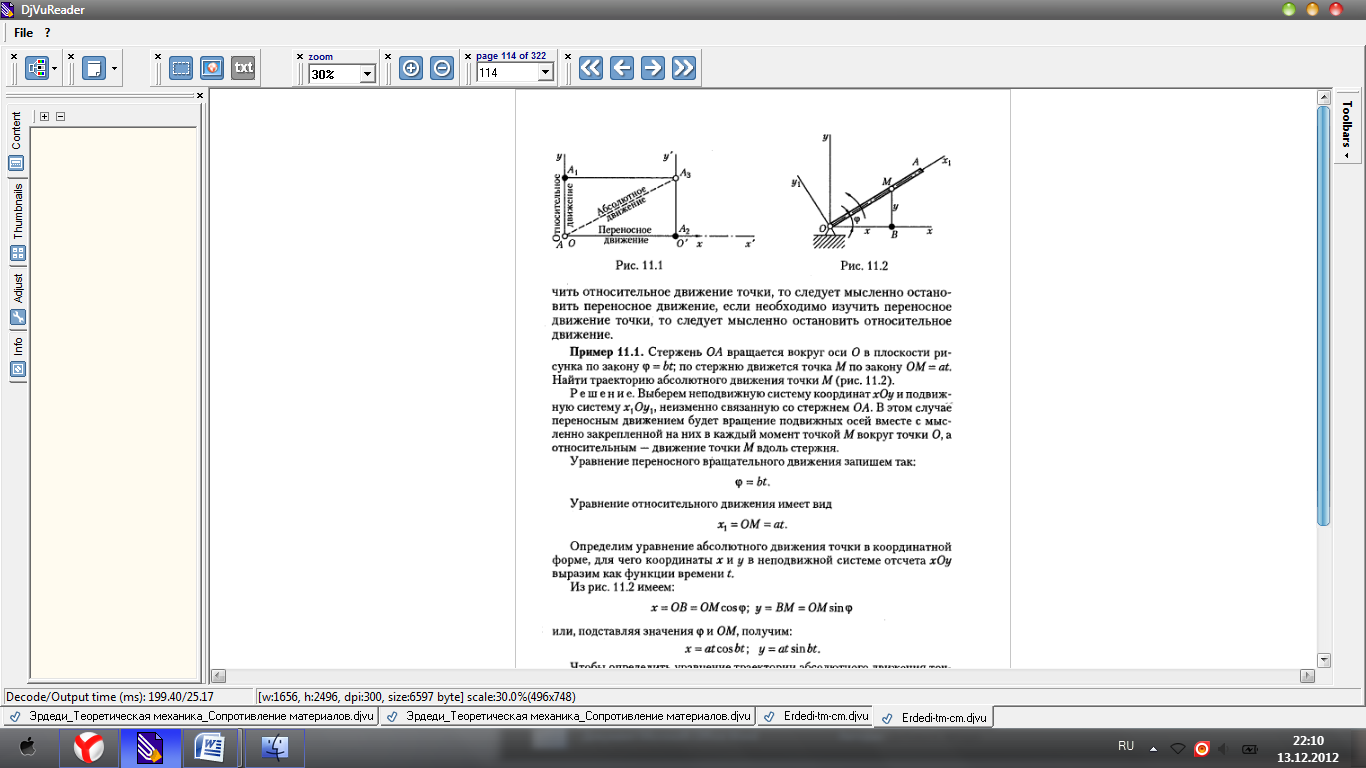Screen dimensions: 1366x768
Task: Activate the select region tool
Action: tap(181, 68)
